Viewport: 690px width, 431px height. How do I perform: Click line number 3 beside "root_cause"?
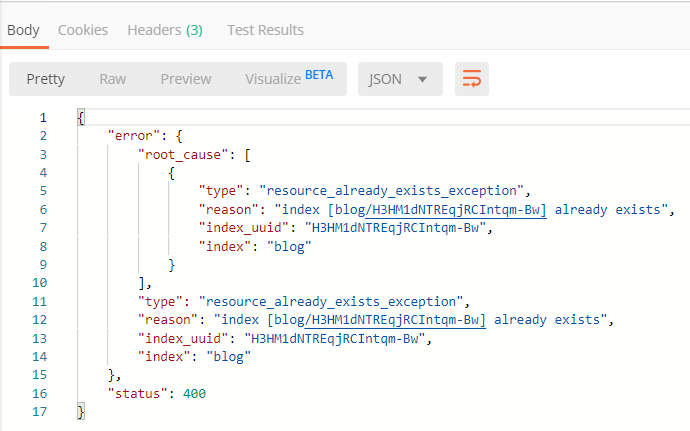point(42,154)
